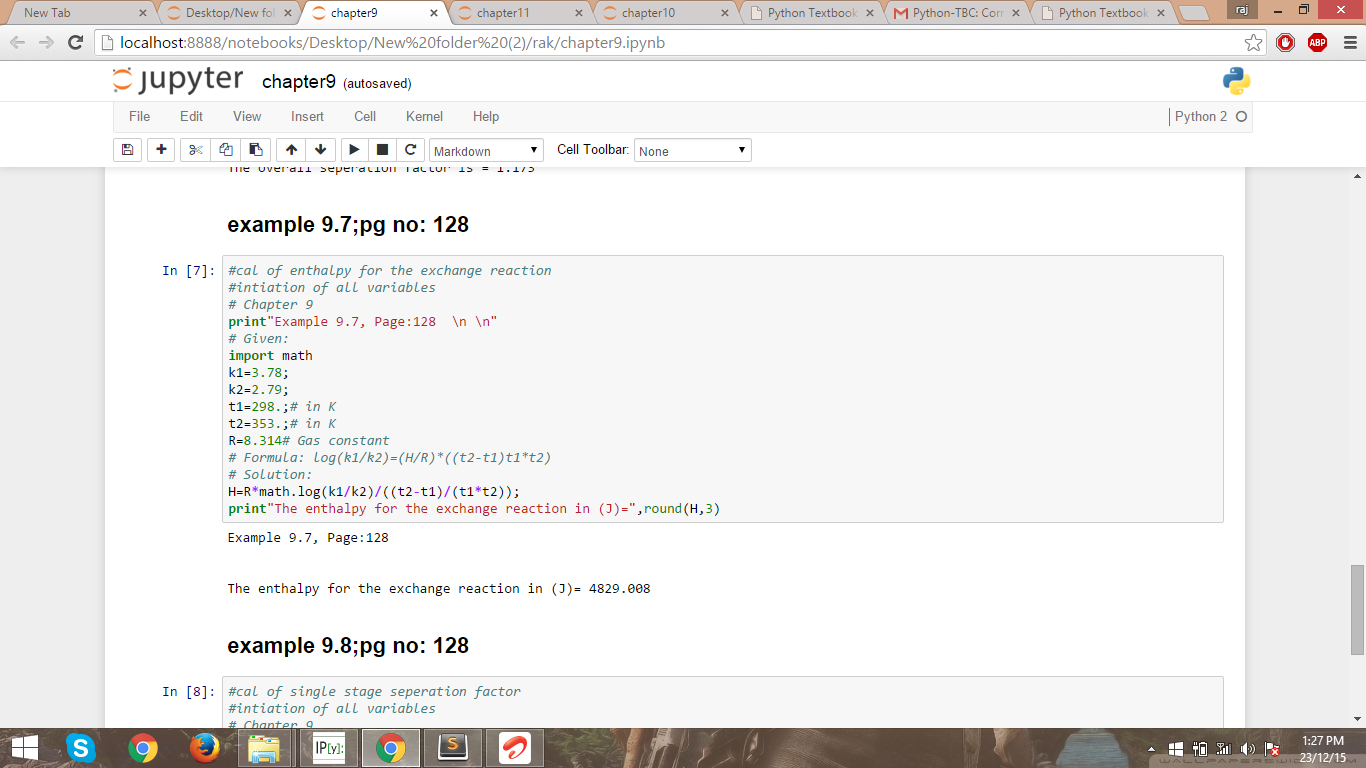Launch Skype from the taskbar
1366x768 pixels.
point(80,748)
